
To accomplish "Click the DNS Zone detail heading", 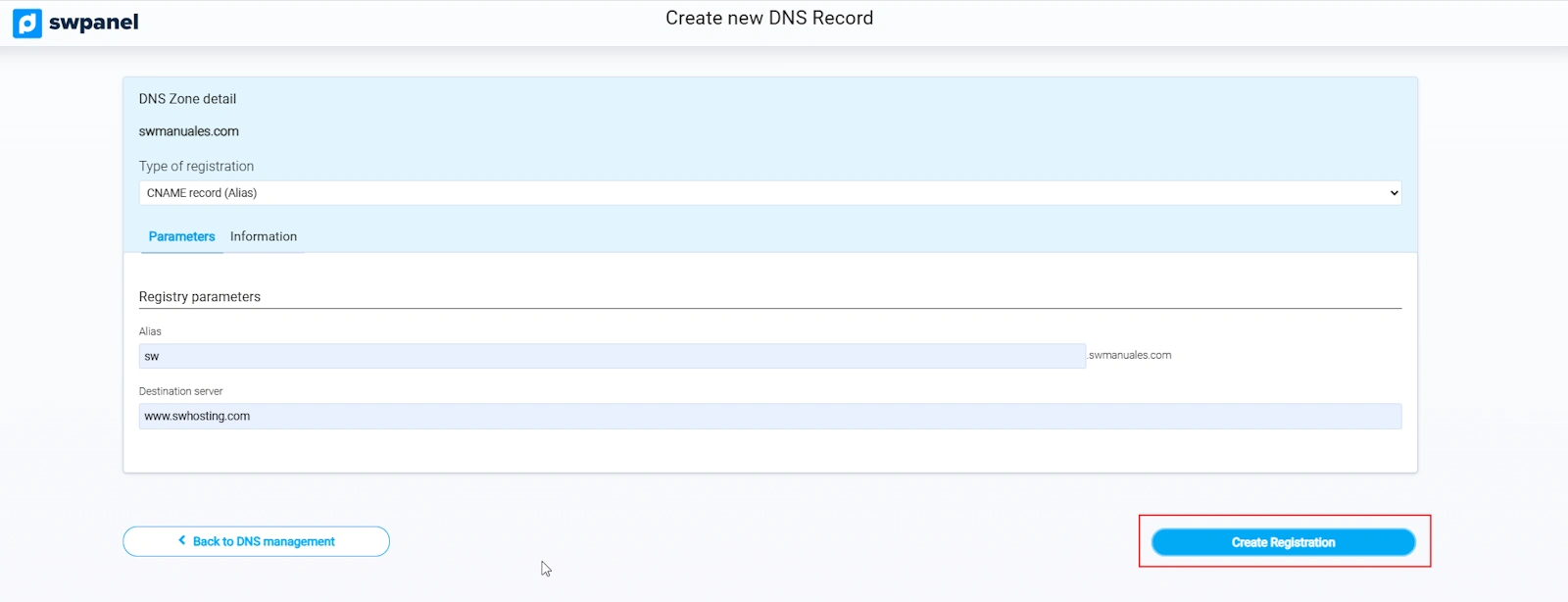I will click(187, 99).
